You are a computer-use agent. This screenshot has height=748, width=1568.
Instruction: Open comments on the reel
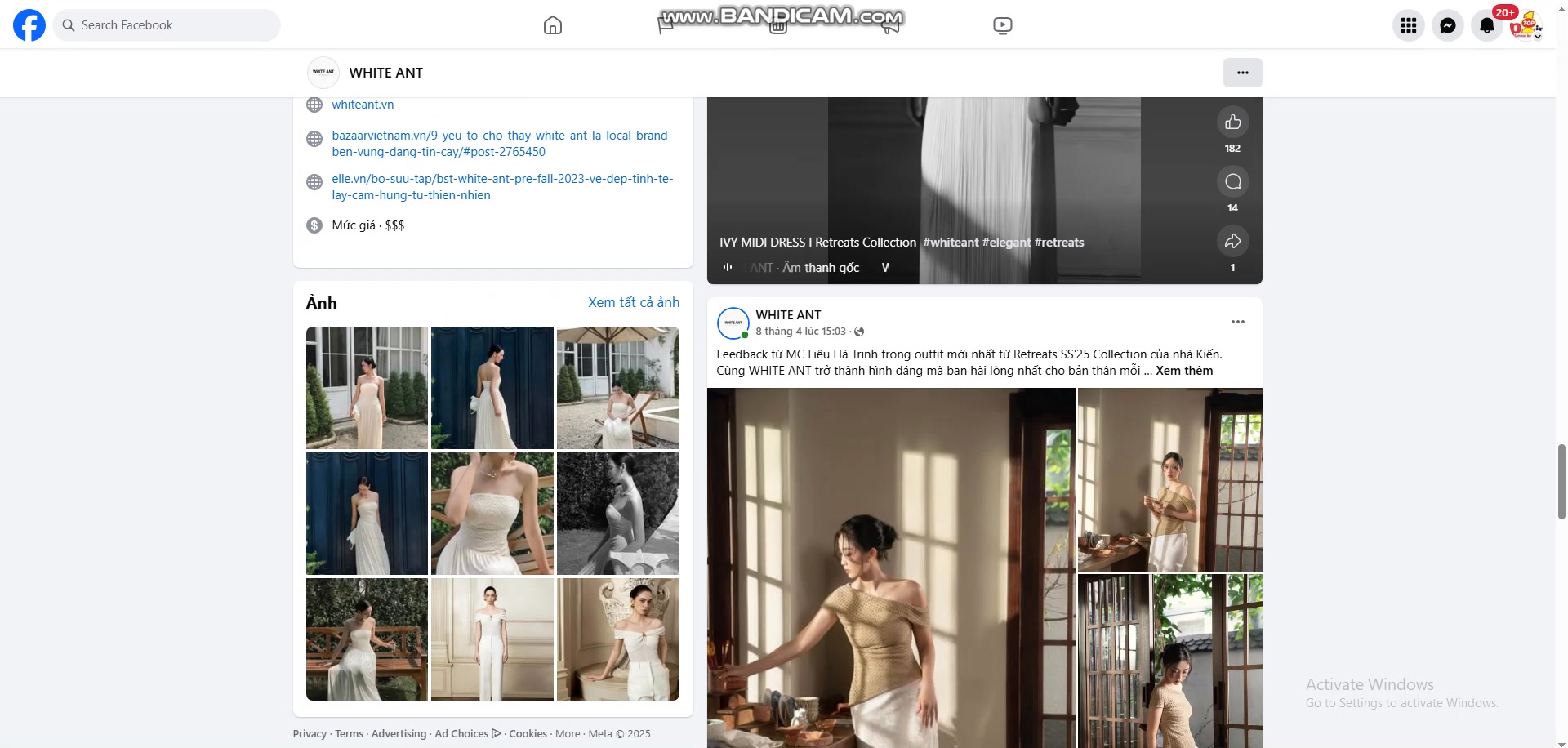[x=1232, y=181]
